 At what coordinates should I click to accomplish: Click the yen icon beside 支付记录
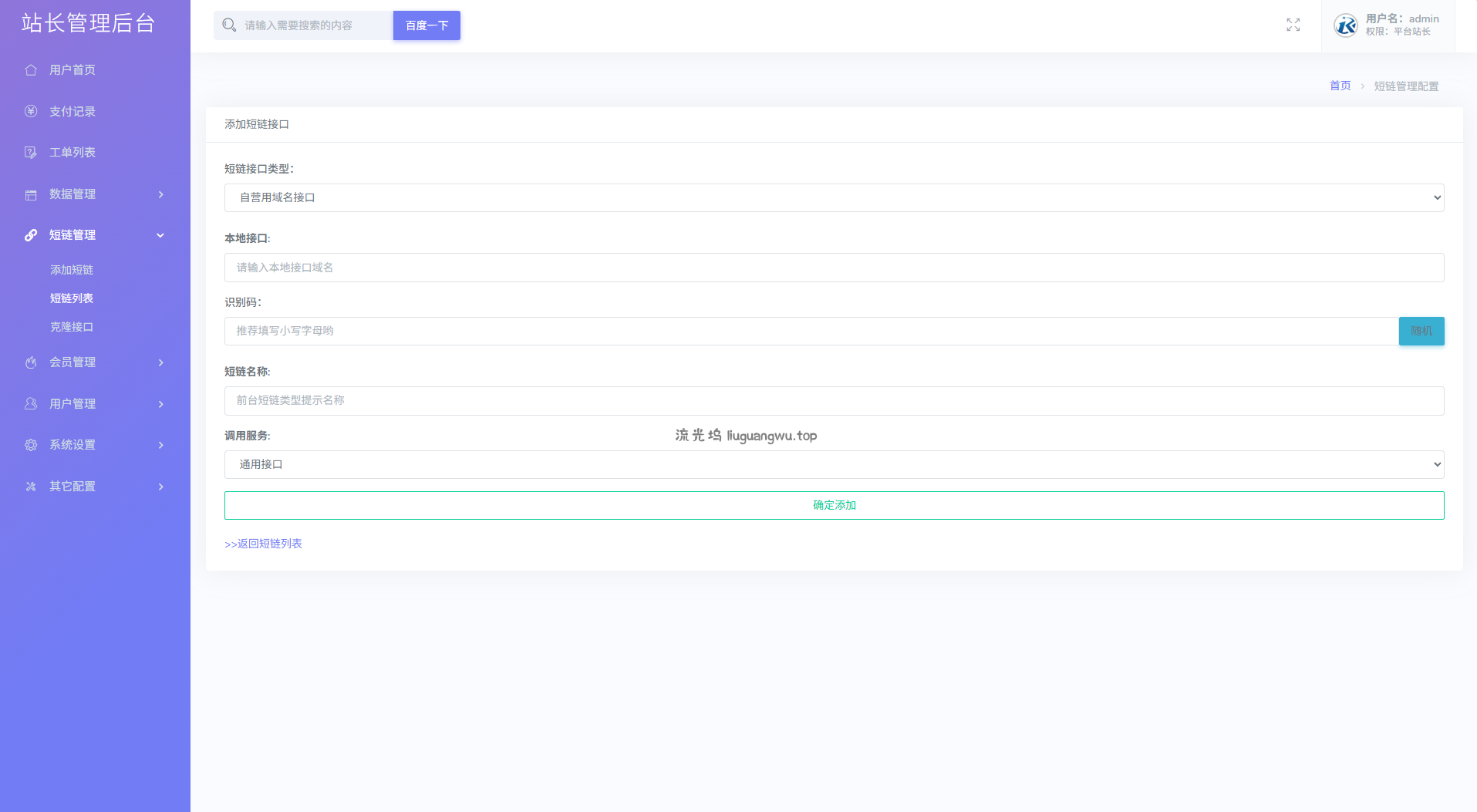coord(31,111)
